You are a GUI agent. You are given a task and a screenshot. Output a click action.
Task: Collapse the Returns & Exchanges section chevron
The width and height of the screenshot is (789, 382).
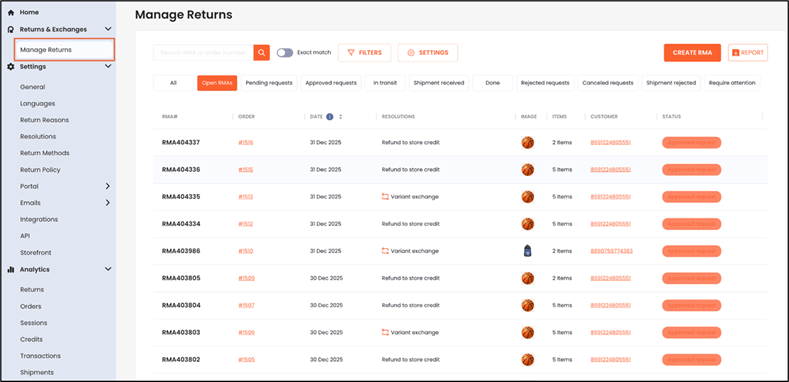pyautogui.click(x=108, y=29)
